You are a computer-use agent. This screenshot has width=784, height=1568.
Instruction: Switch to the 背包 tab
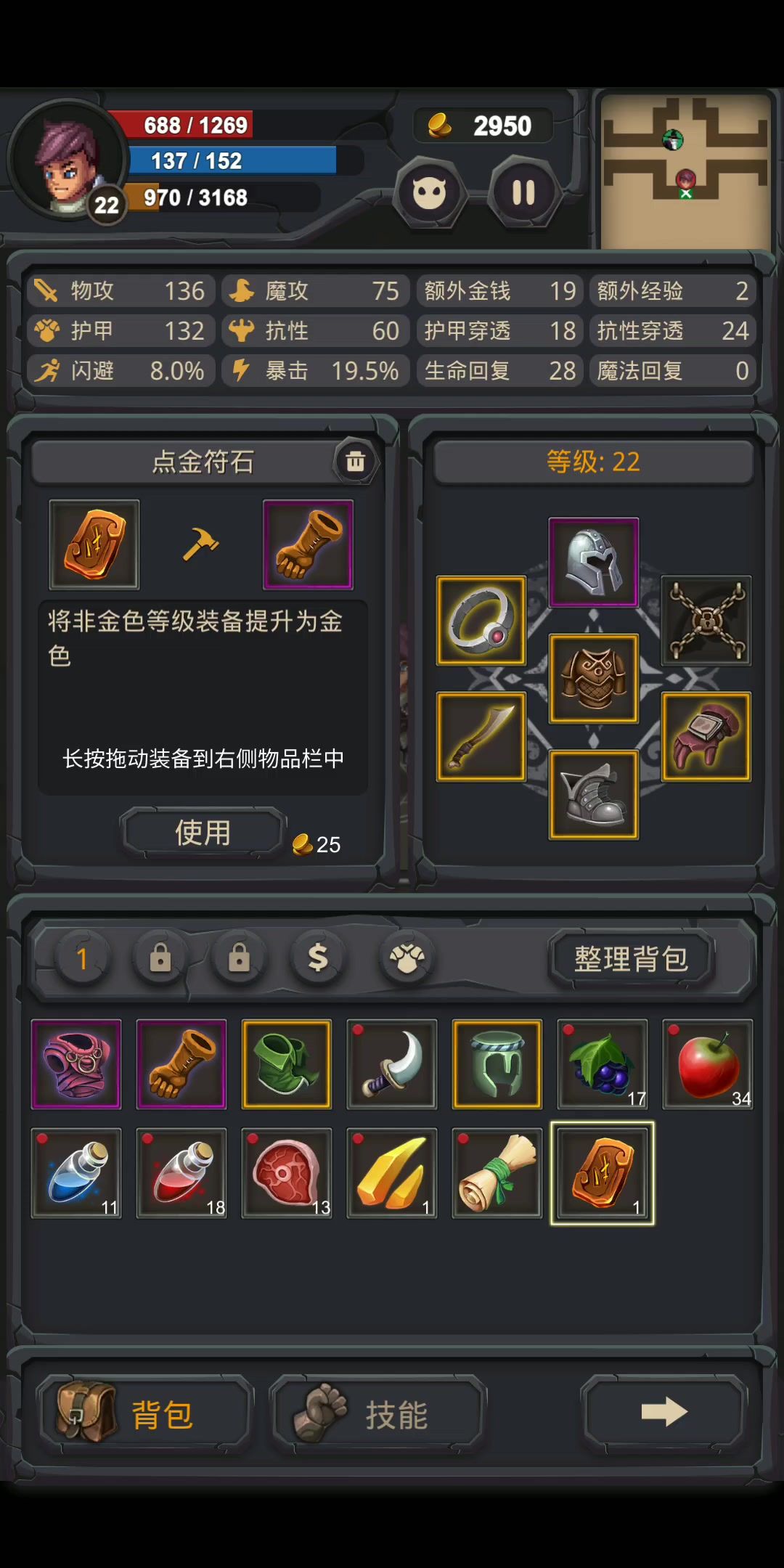(145, 1413)
